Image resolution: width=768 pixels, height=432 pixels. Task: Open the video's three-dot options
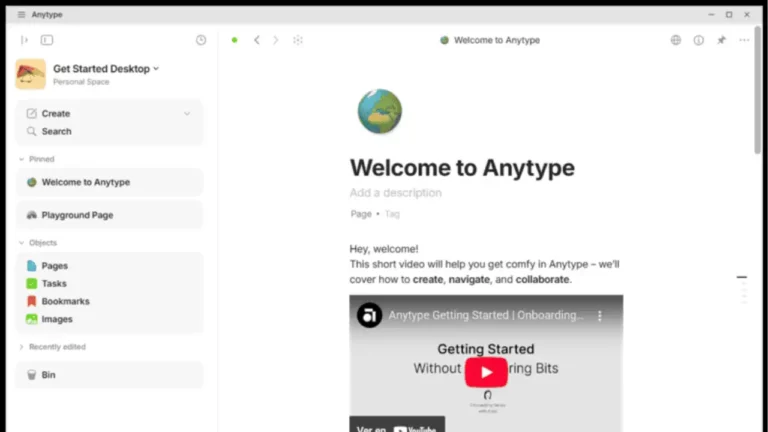600,316
